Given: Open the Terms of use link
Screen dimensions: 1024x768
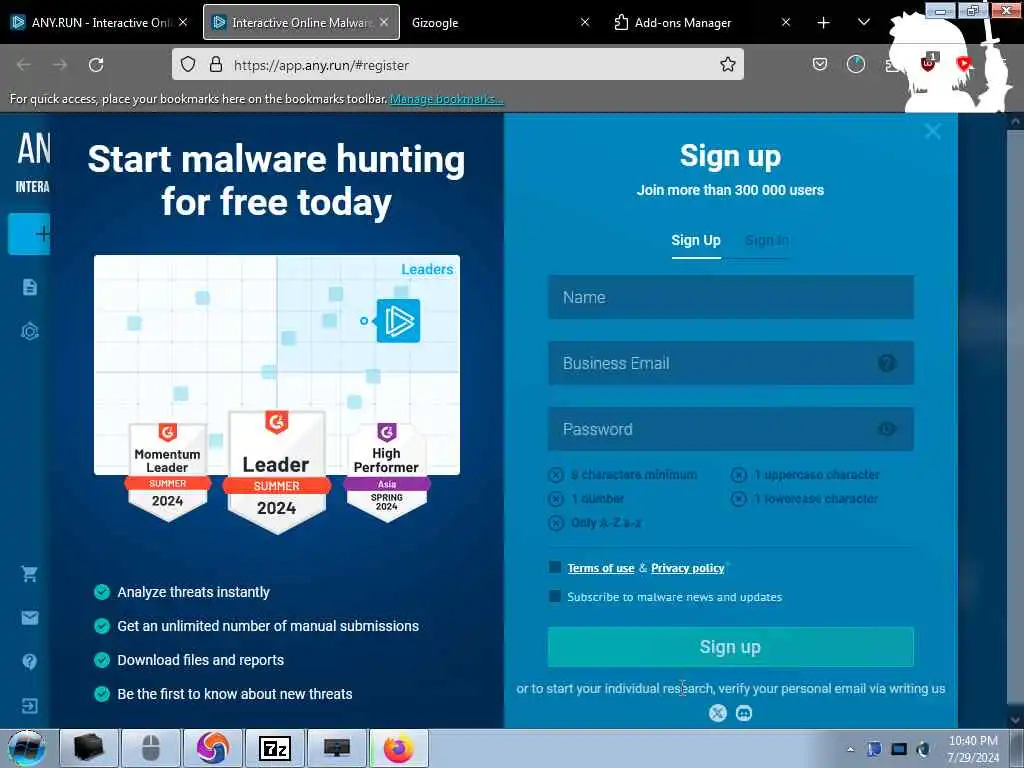Looking at the screenshot, I should click(x=601, y=568).
